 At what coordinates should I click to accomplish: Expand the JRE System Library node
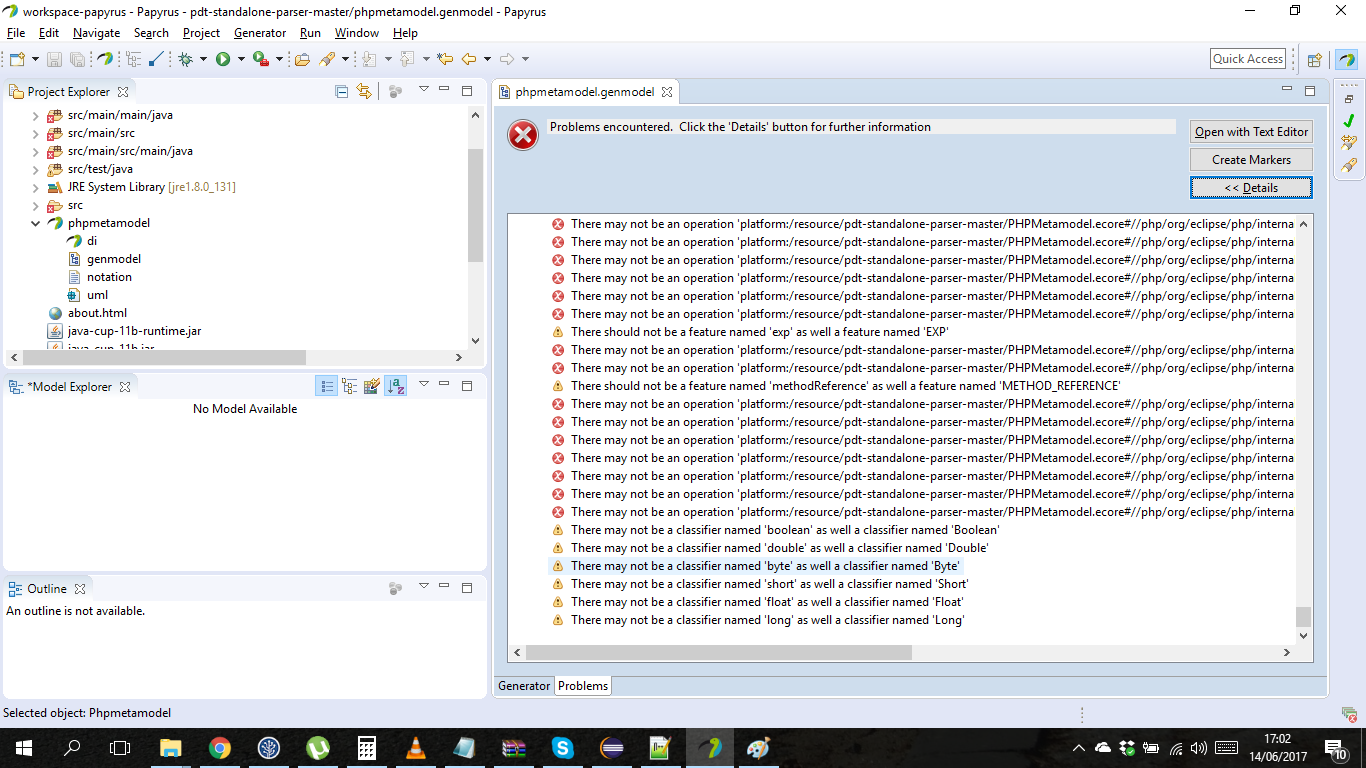point(36,187)
